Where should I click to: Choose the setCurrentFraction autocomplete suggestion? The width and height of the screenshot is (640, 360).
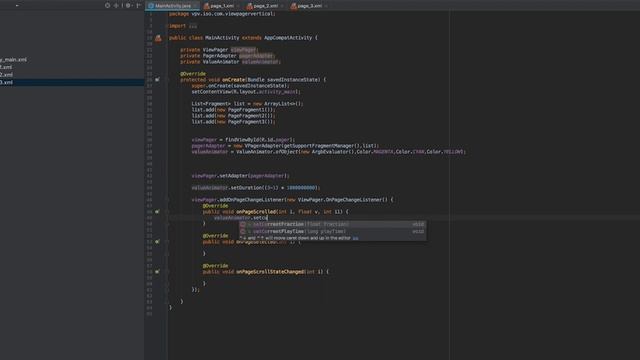point(333,224)
